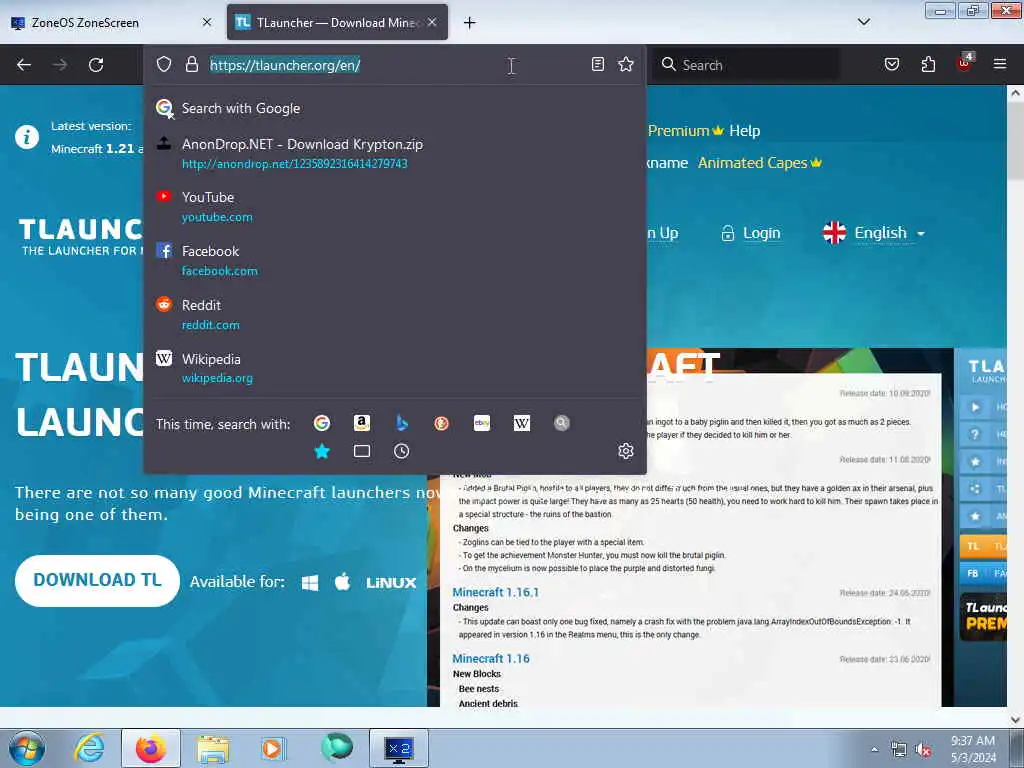This screenshot has width=1024, height=768.
Task: Search history via clock icon
Action: tap(402, 451)
